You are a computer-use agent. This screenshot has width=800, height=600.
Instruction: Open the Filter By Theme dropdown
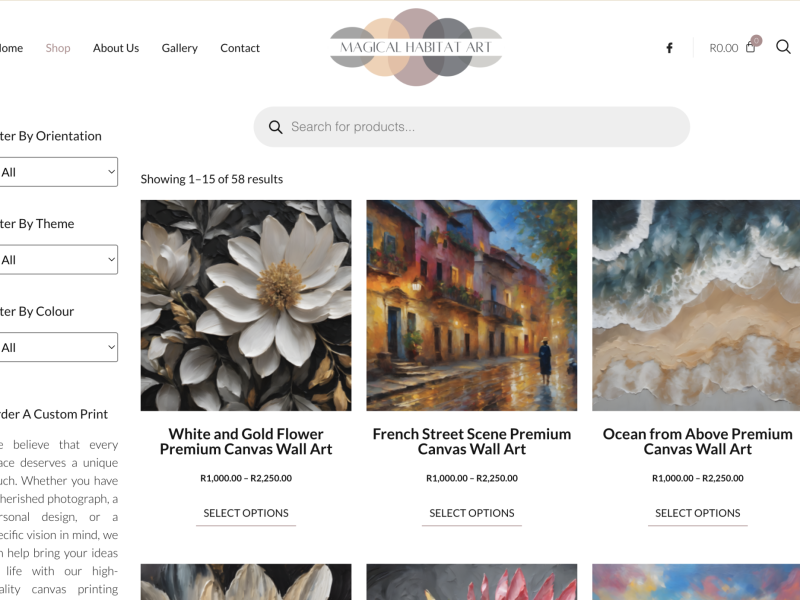tap(58, 260)
